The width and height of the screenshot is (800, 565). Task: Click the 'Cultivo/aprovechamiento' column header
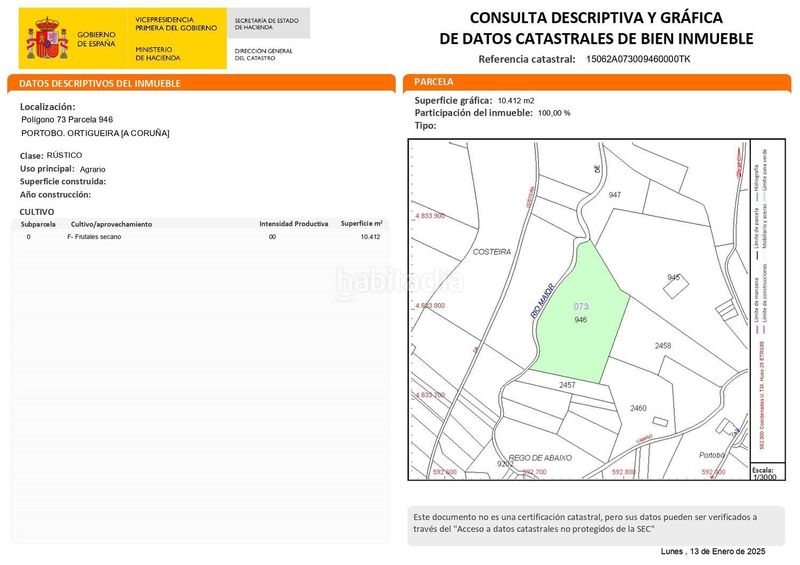[x=111, y=224]
